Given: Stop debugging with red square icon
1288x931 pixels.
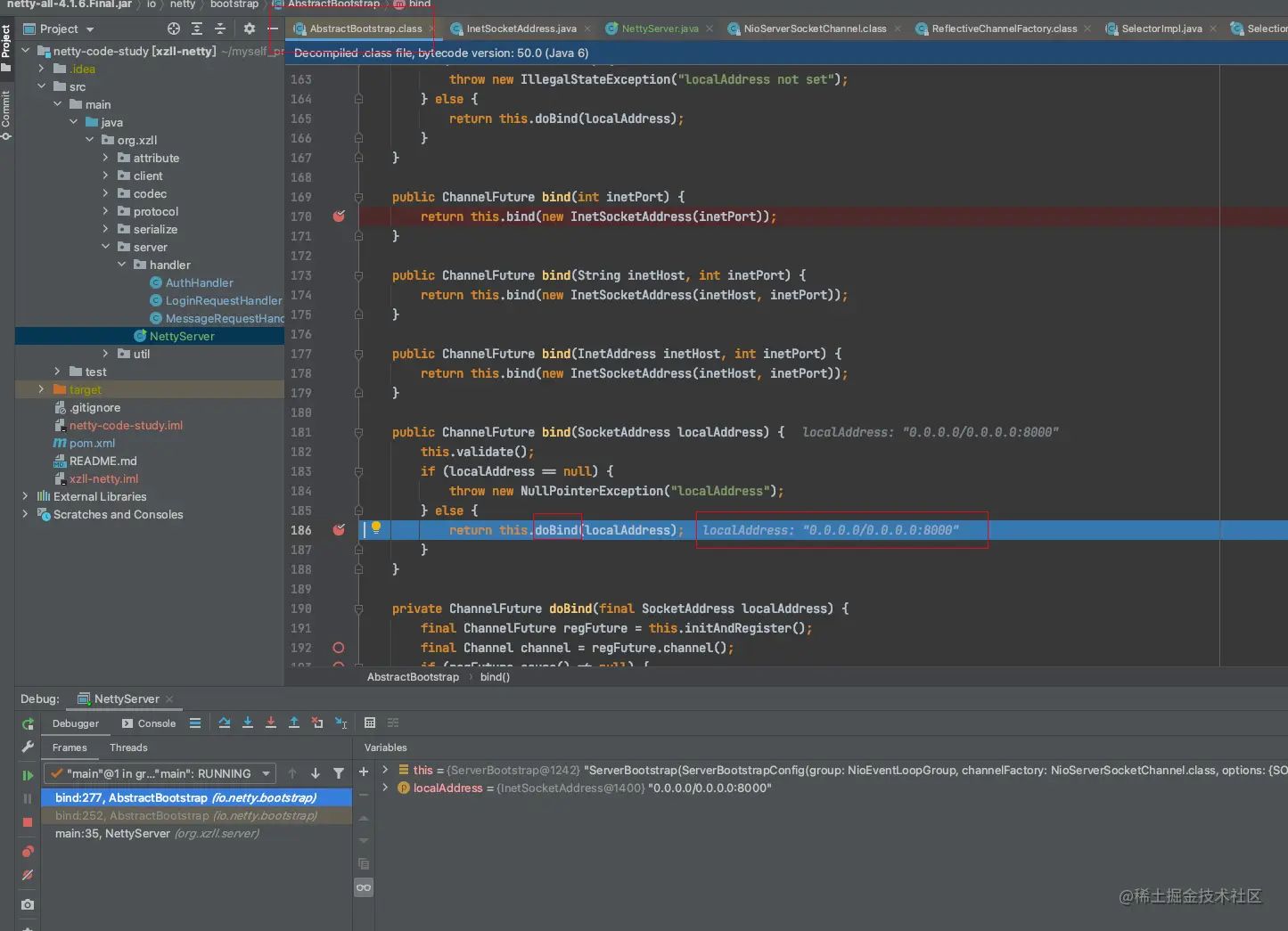Looking at the screenshot, I should [x=28, y=822].
